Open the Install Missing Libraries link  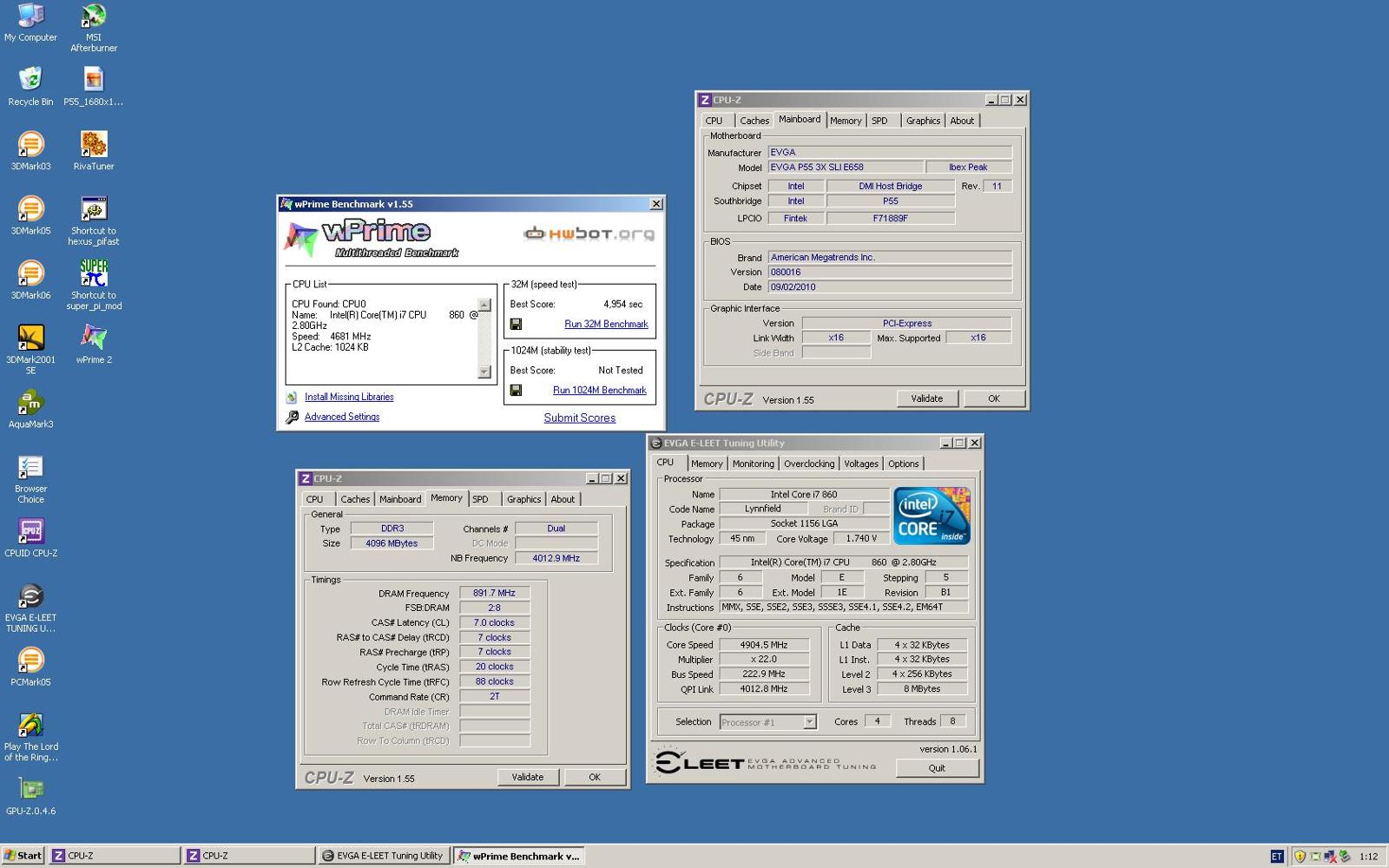(x=349, y=397)
